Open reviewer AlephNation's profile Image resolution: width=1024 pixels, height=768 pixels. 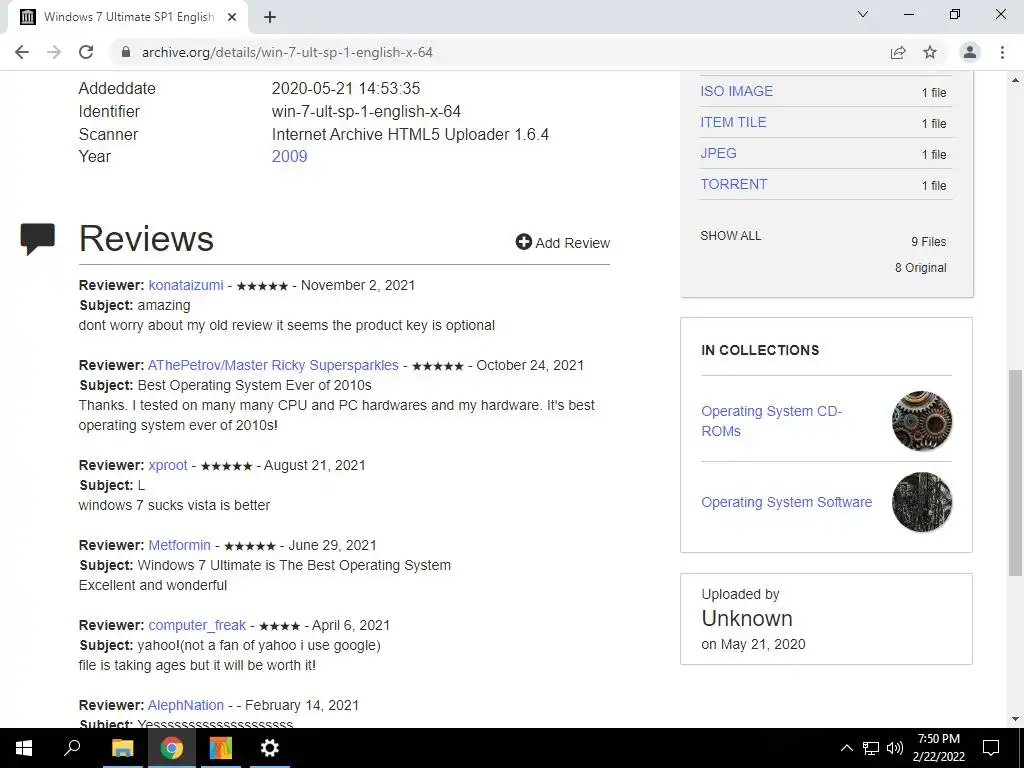(186, 705)
